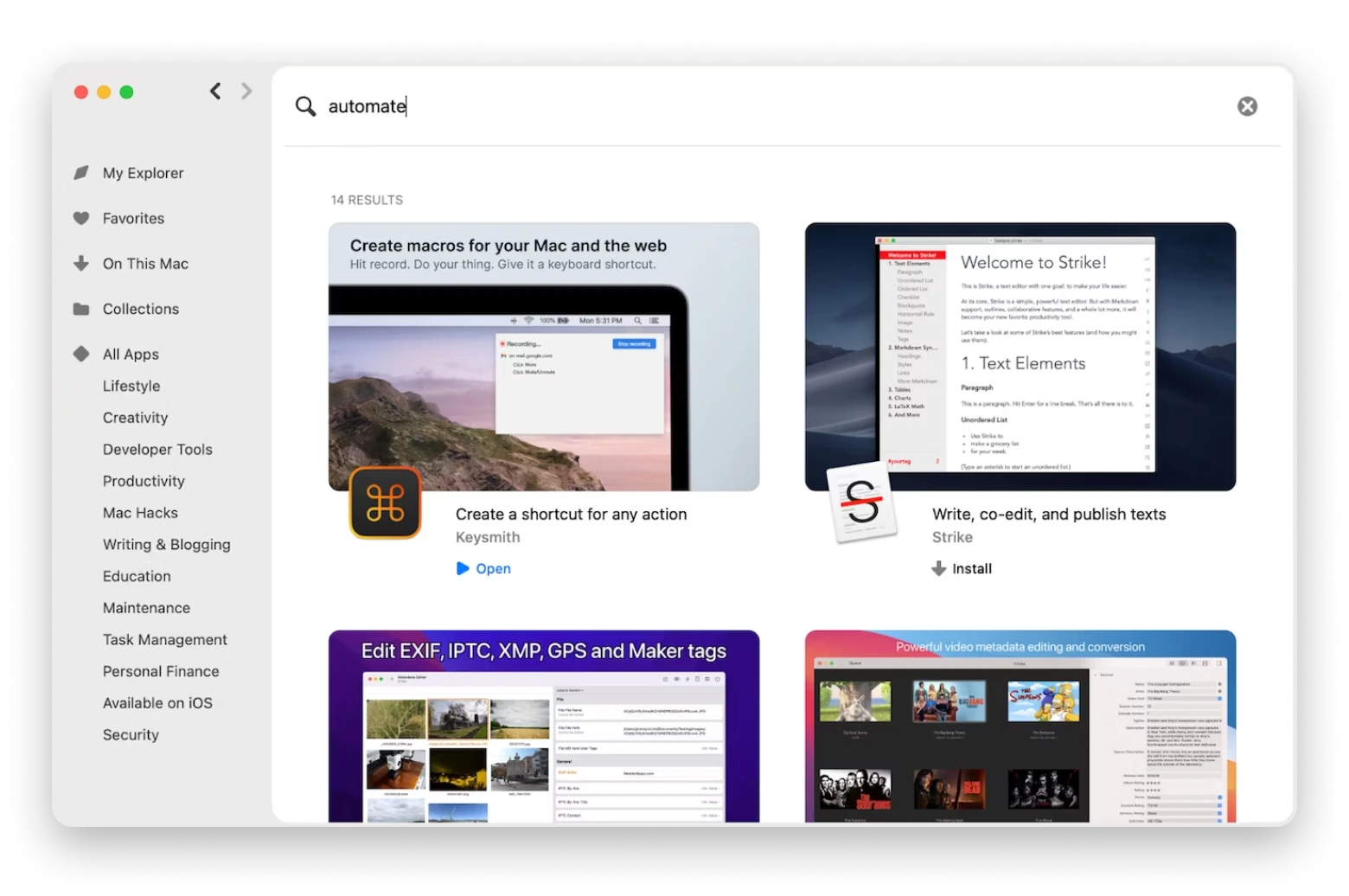
Task: Click the Favorites heart icon
Action: (81, 218)
